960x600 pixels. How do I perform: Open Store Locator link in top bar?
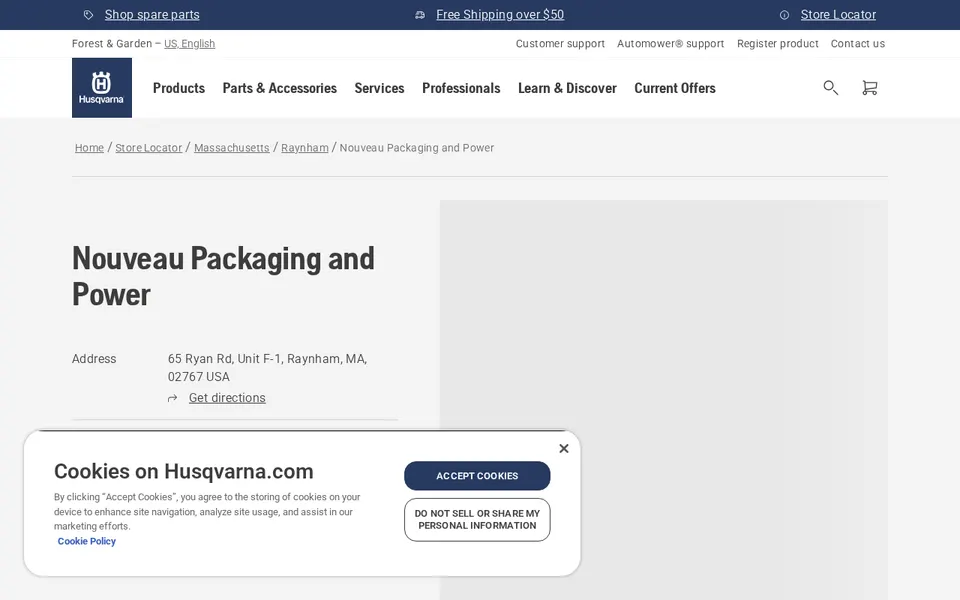(x=838, y=15)
